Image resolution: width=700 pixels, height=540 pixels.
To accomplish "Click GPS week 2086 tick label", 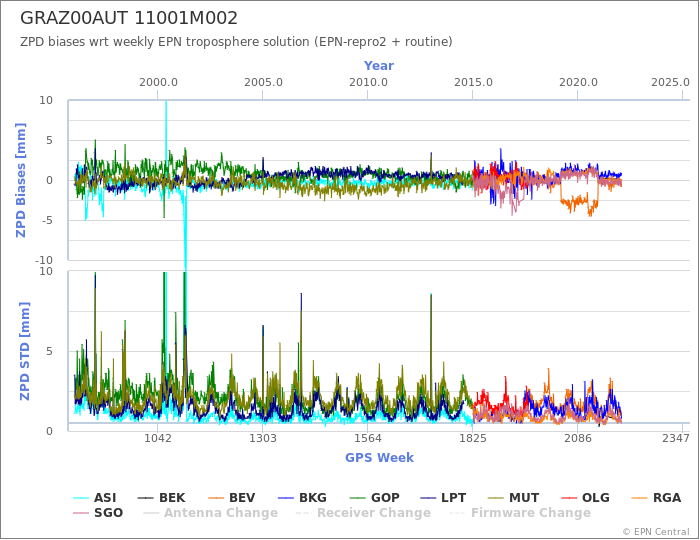I will 578,438.
